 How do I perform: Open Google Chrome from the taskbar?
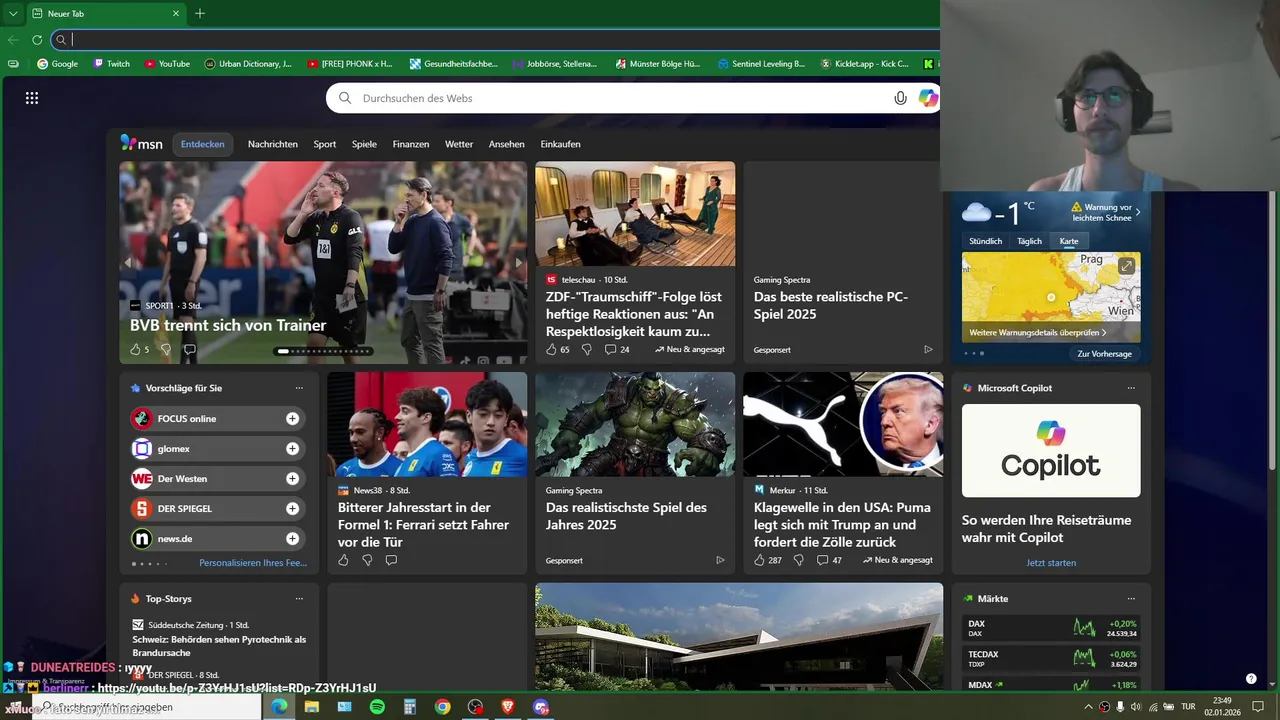click(442, 706)
